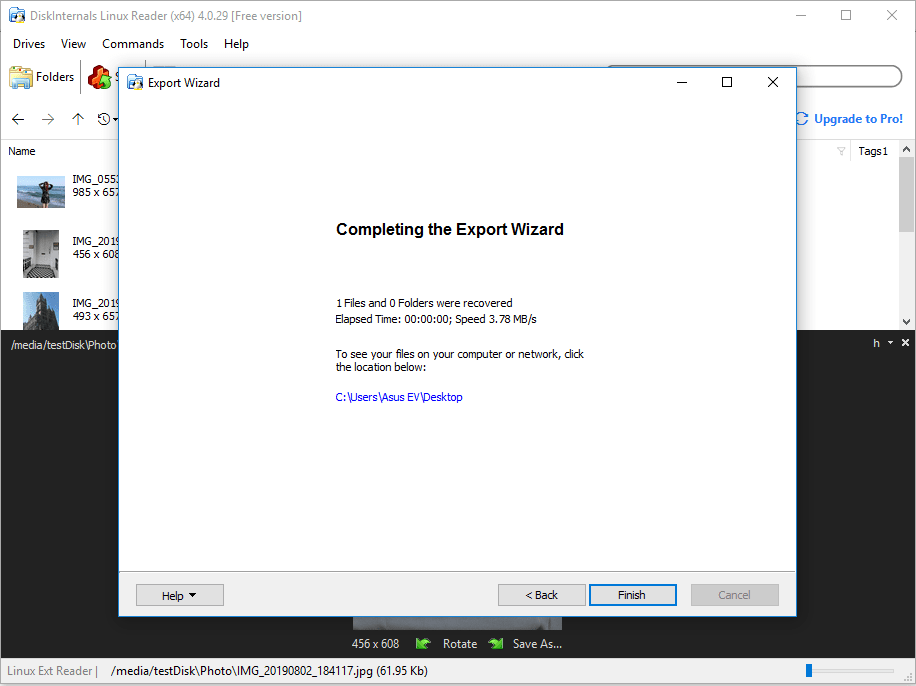Screen dimensions: 916x686
Task: Open the history clock dropdown
Action: point(107,119)
